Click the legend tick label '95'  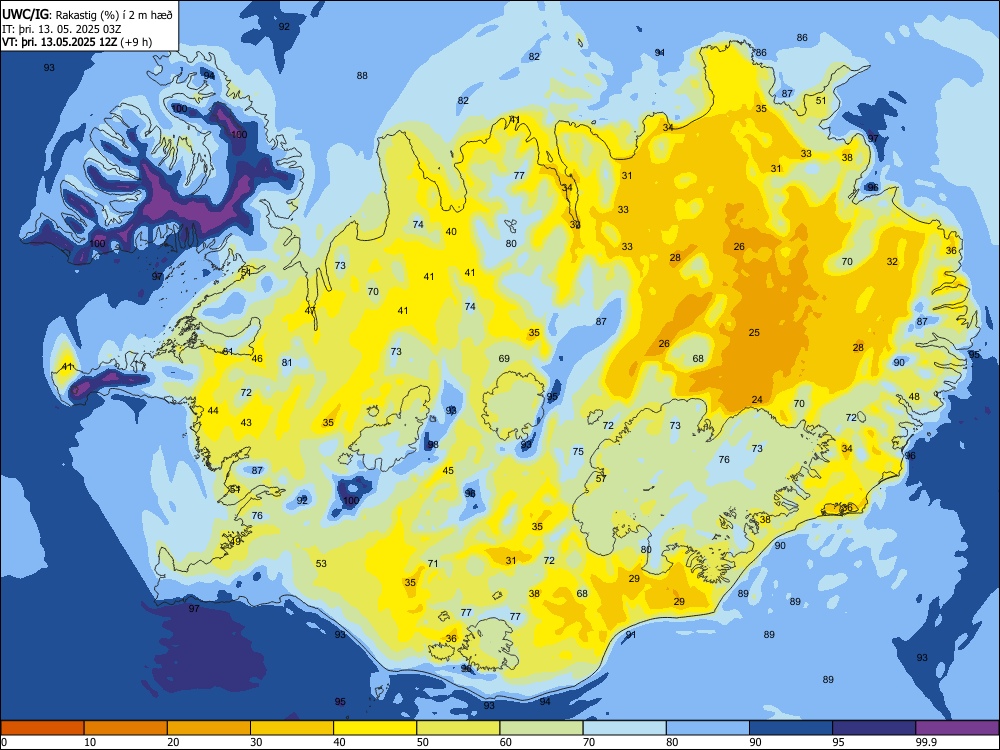[x=839, y=742]
